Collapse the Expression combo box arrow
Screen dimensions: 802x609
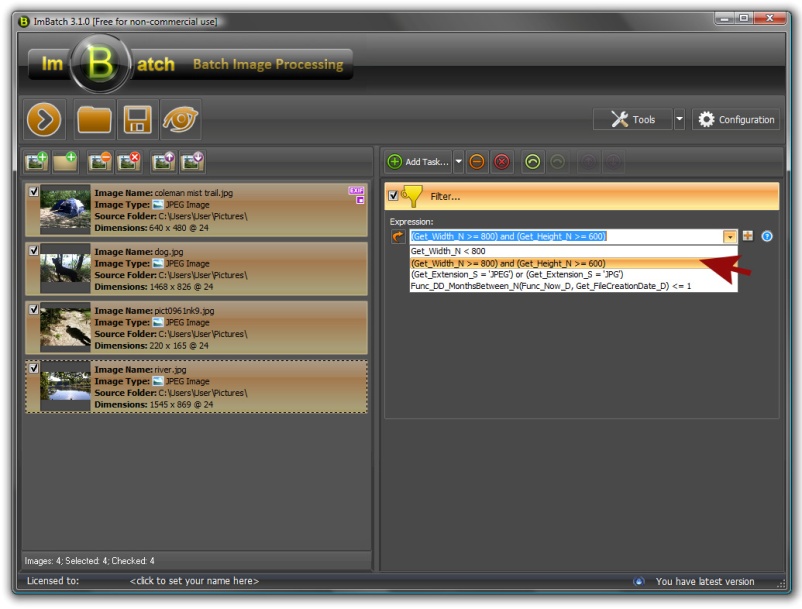730,237
